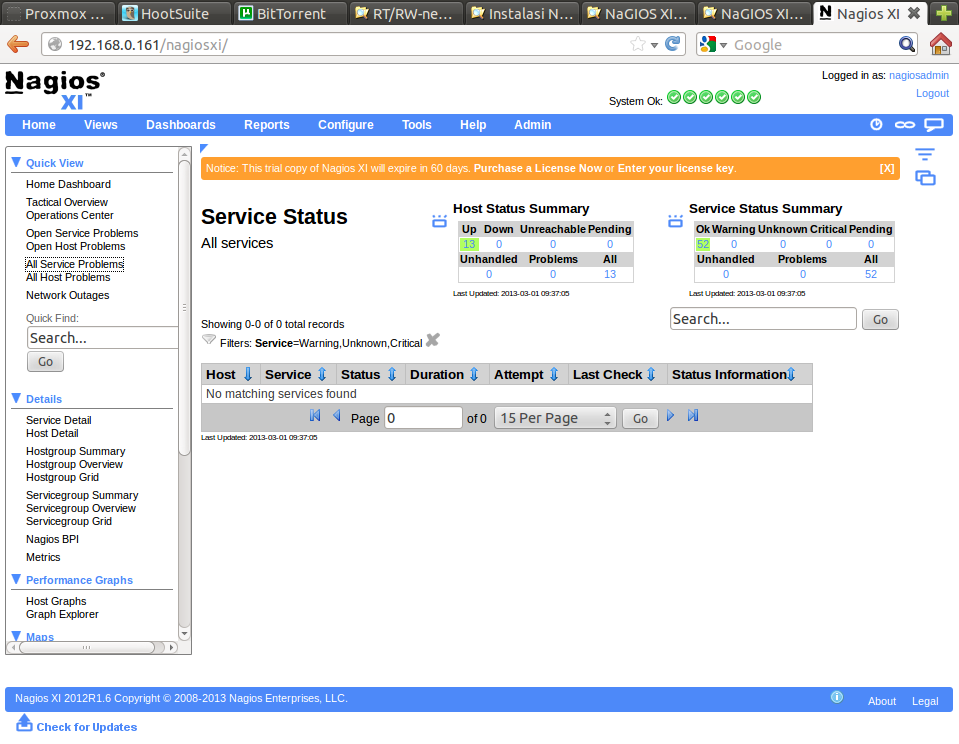Collapse the Performance Graphs section
This screenshot has height=744, width=959.
point(16,579)
